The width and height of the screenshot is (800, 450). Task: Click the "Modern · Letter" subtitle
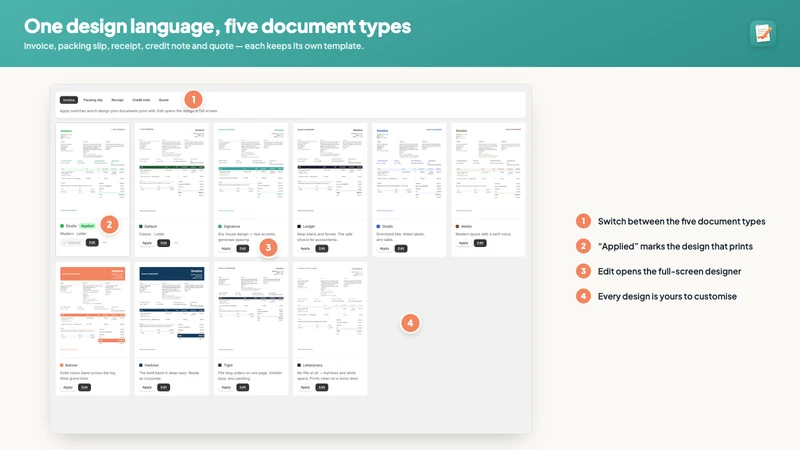(x=73, y=234)
